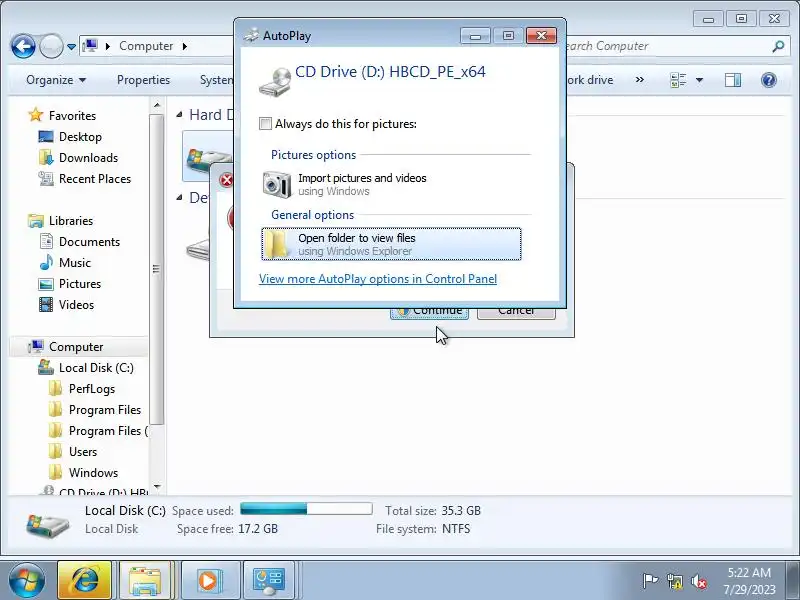The image size is (800, 600).
Task: Click the Computer icon in address bar
Action: [90, 46]
